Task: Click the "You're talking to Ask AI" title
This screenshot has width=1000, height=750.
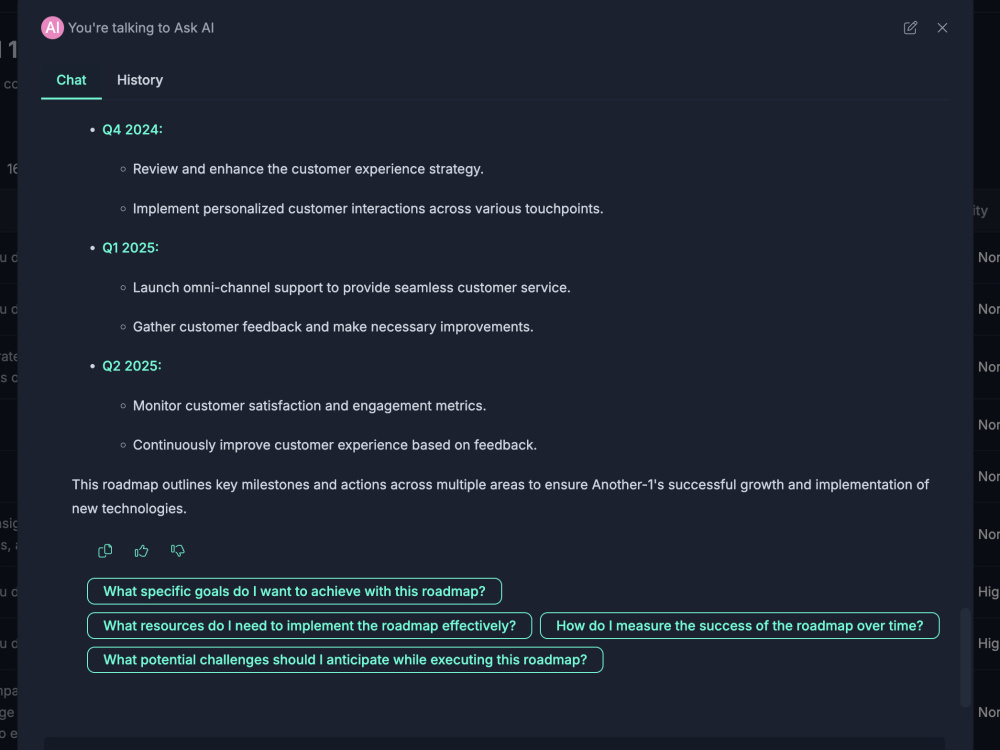Action: pyautogui.click(x=141, y=28)
